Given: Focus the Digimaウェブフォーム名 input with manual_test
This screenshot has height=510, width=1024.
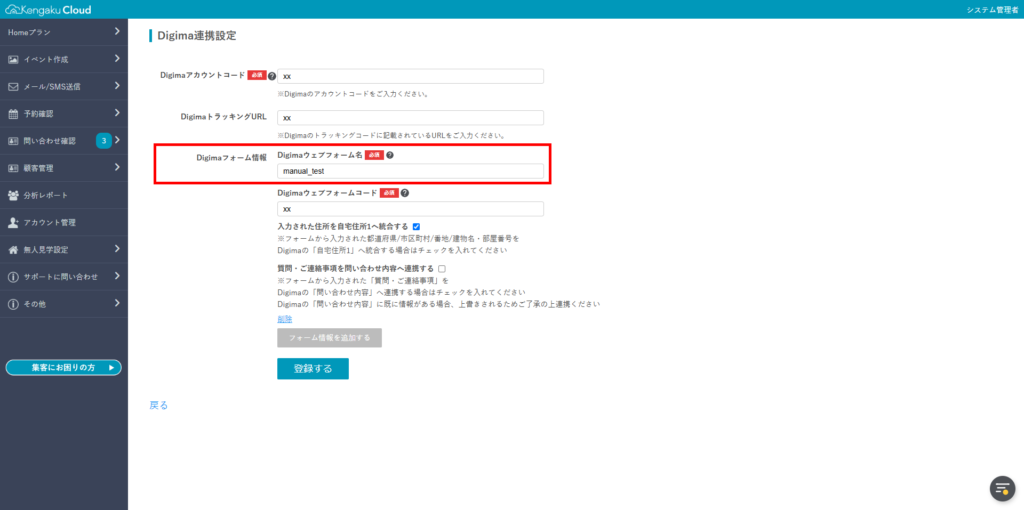Looking at the screenshot, I should [410, 171].
